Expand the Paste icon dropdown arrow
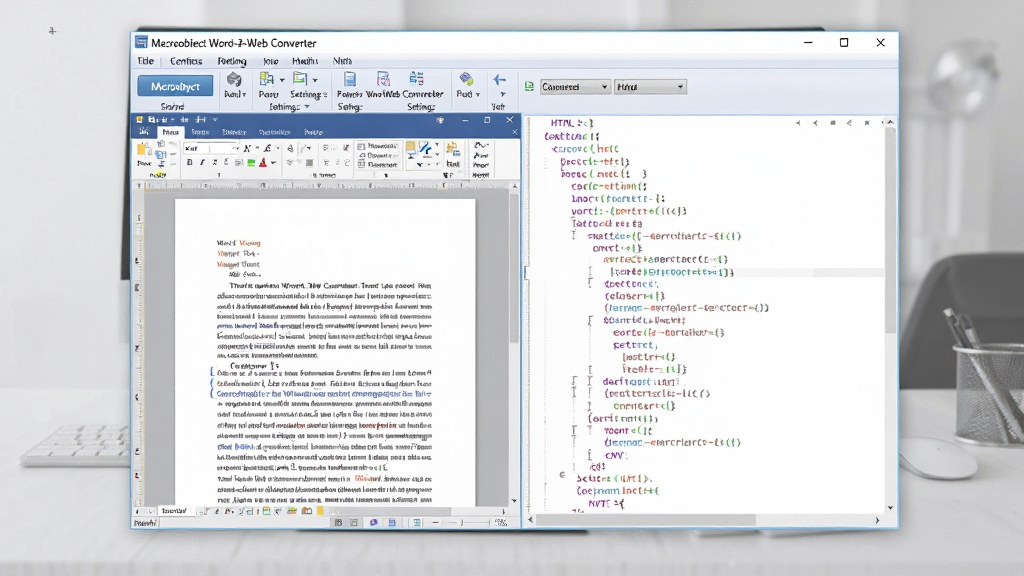This screenshot has width=1024, height=576. (x=282, y=80)
